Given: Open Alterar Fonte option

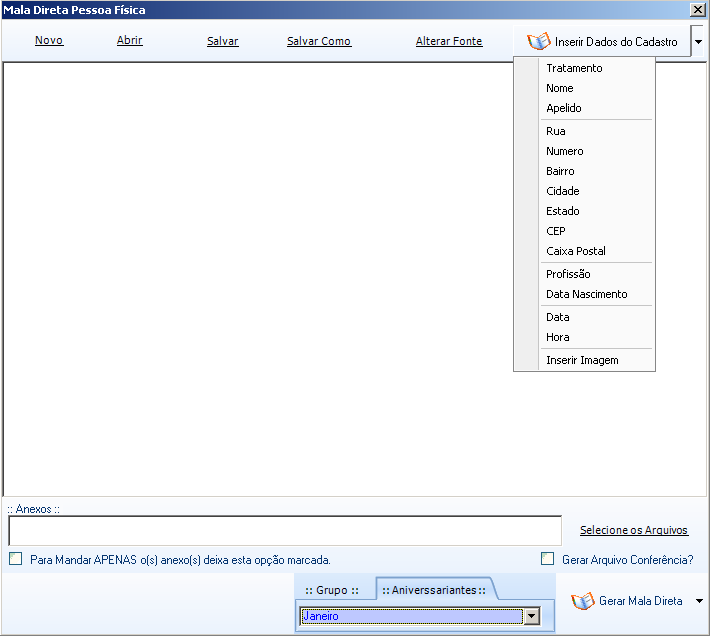Looking at the screenshot, I should (449, 42).
